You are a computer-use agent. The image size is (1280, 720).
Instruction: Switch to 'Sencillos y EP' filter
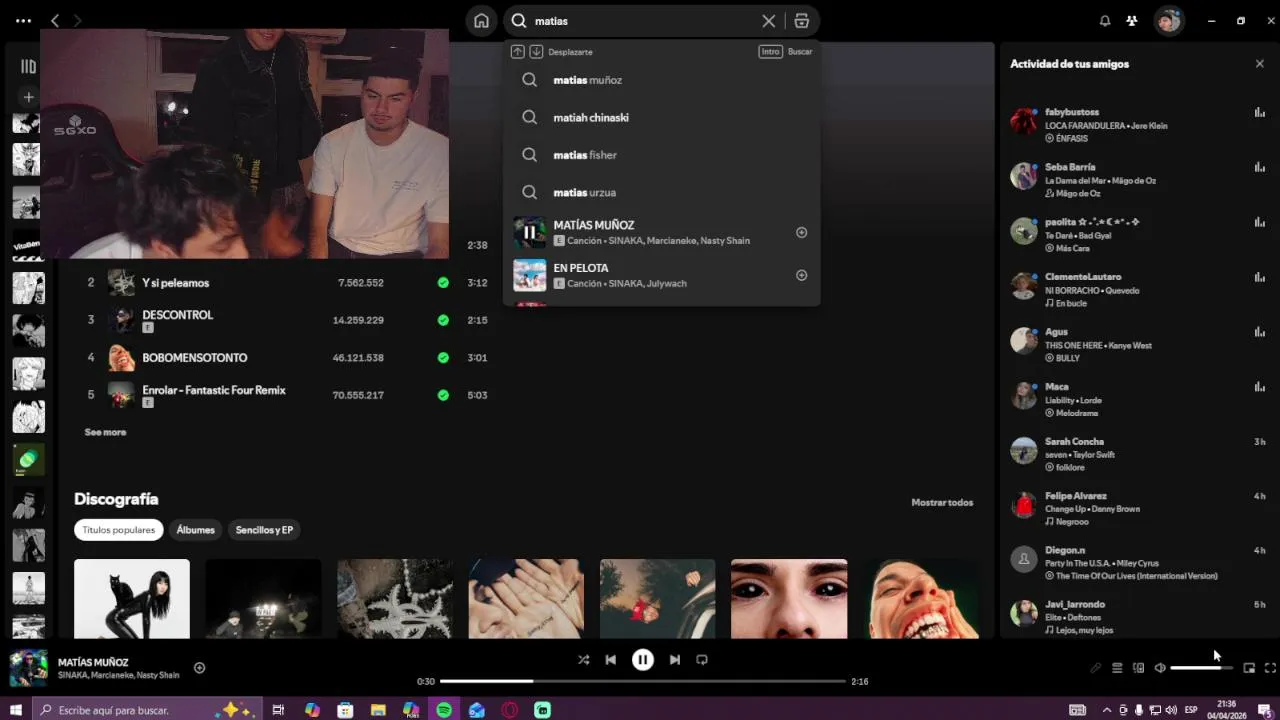(x=264, y=530)
